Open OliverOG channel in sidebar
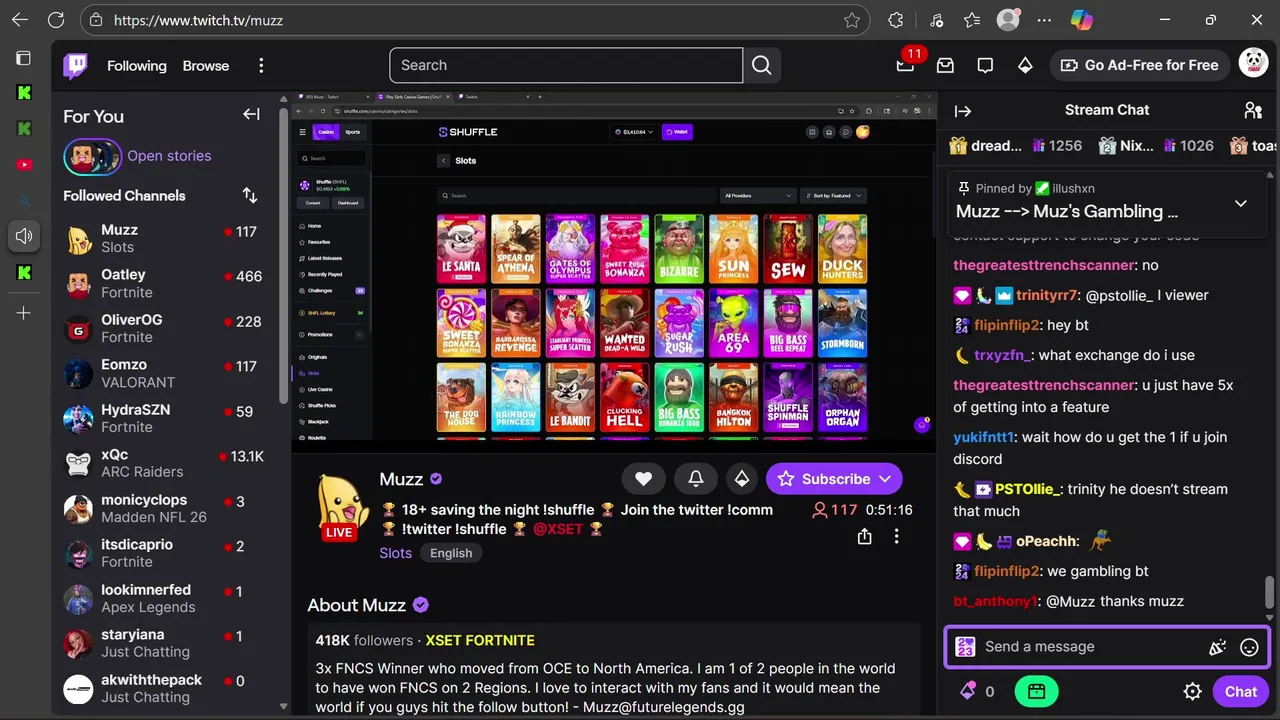Viewport: 1280px width, 720px height. (x=163, y=329)
